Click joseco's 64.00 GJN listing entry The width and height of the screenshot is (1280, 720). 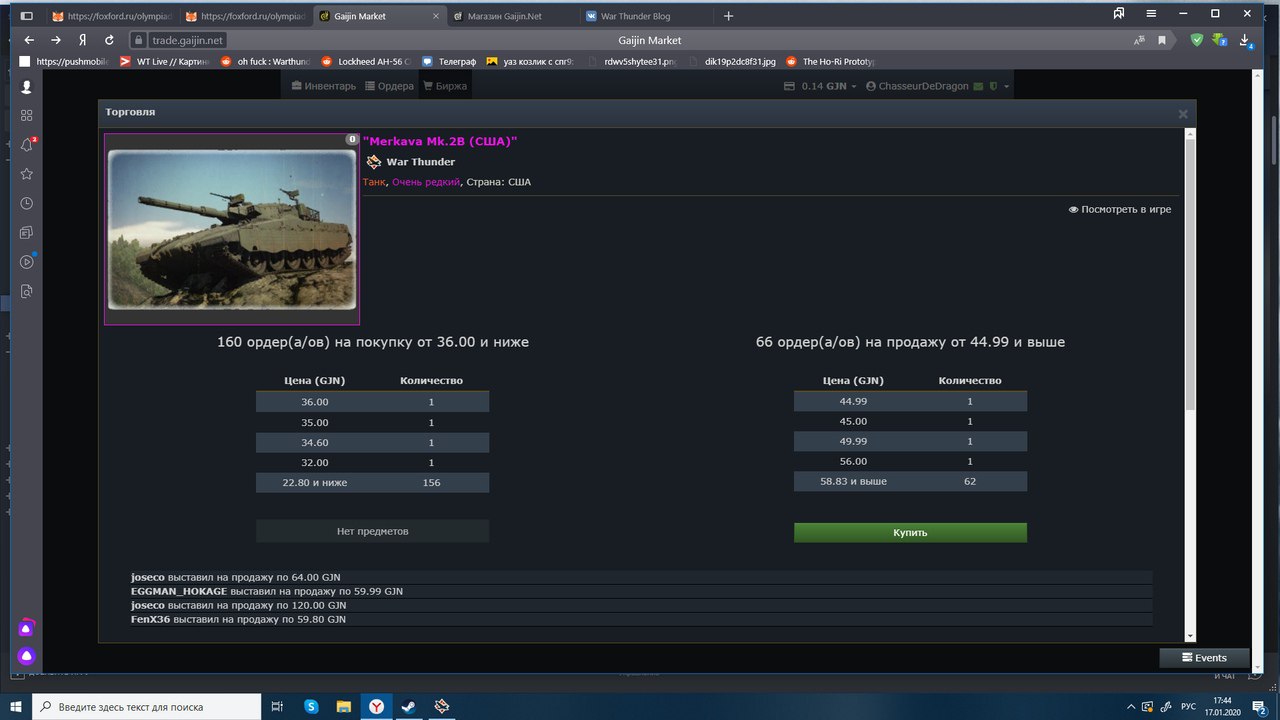point(640,577)
